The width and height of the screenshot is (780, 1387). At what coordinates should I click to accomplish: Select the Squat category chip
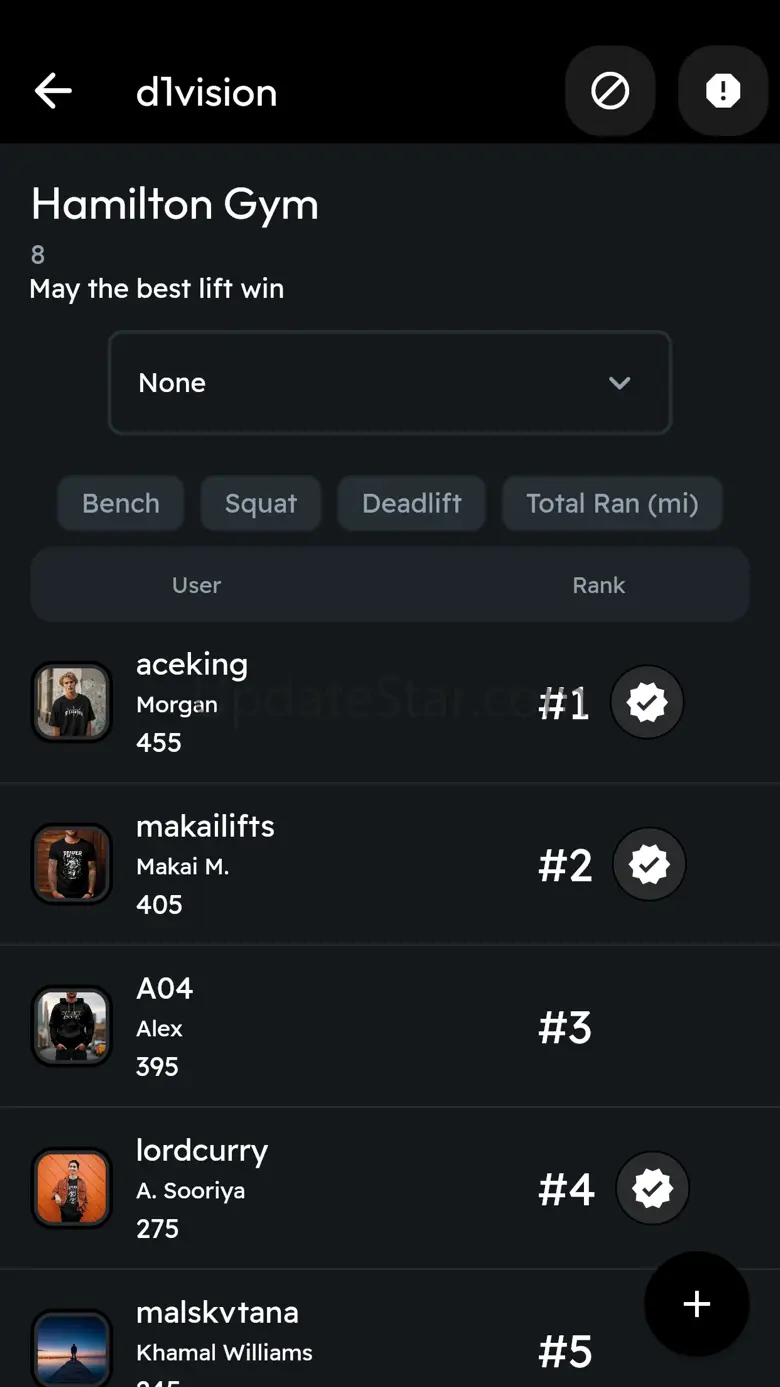point(261,503)
